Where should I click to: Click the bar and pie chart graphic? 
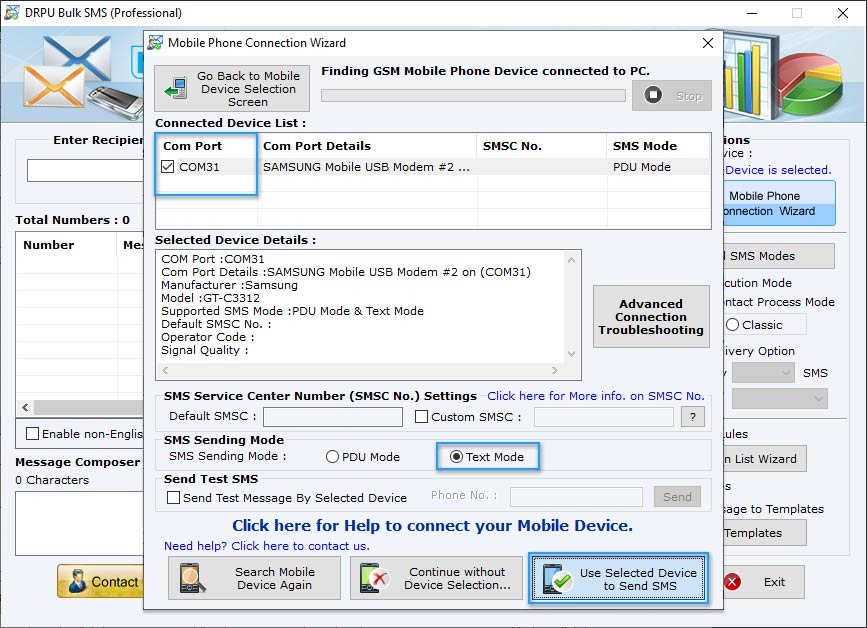pos(782,75)
